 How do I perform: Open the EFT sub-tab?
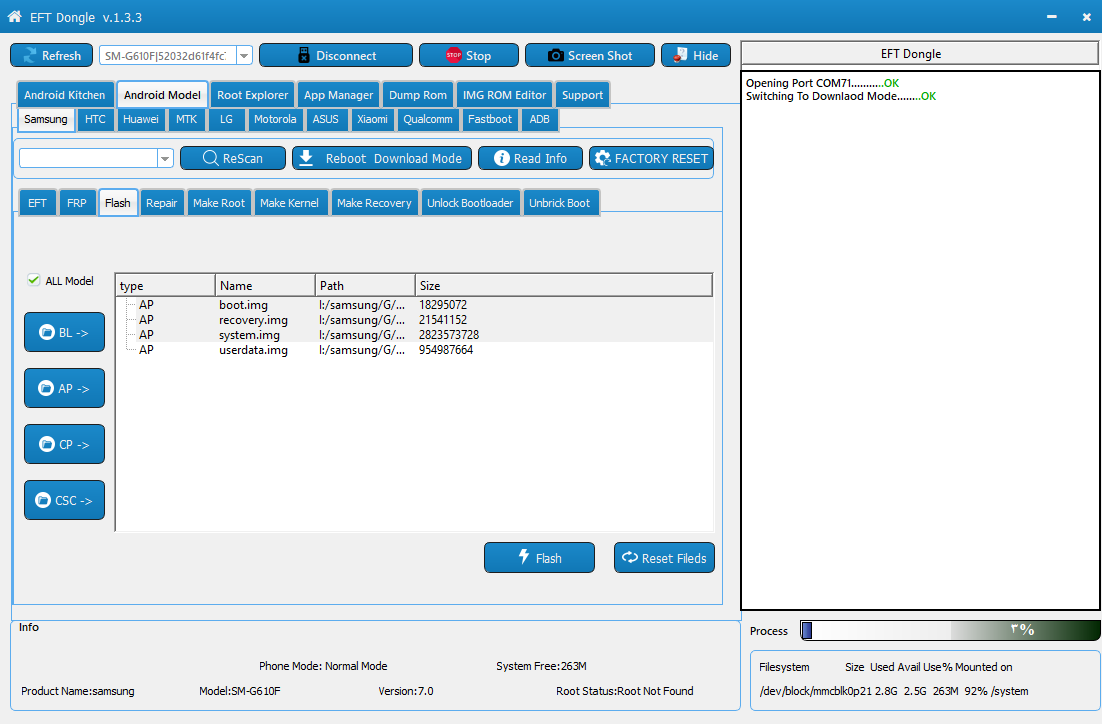(37, 203)
